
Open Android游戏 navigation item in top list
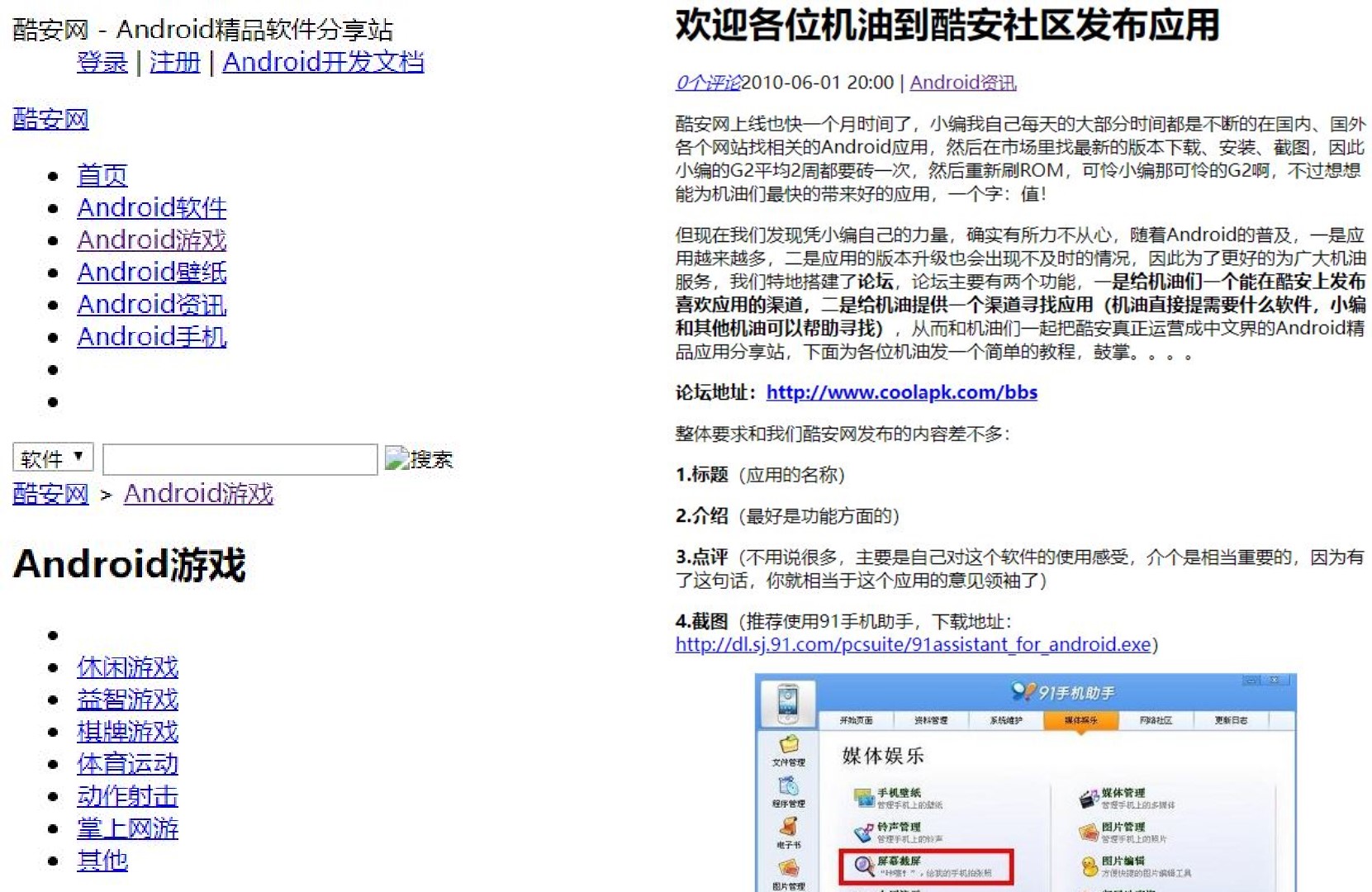click(152, 240)
